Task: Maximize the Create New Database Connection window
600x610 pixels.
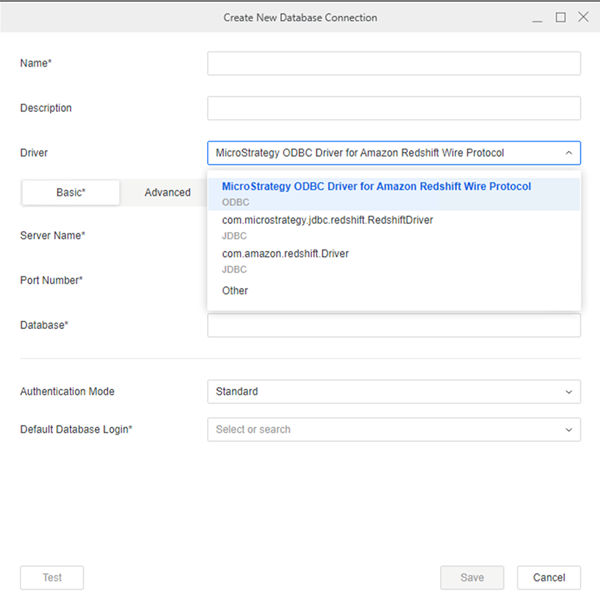Action: (x=560, y=18)
